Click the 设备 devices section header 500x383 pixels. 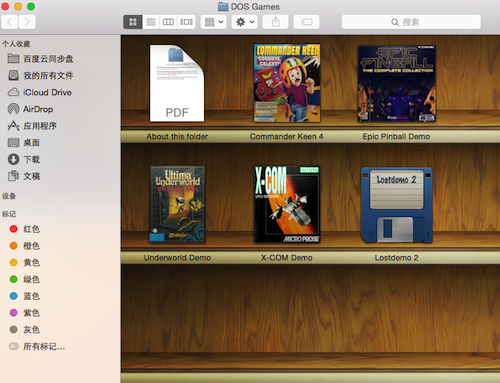coord(9,196)
